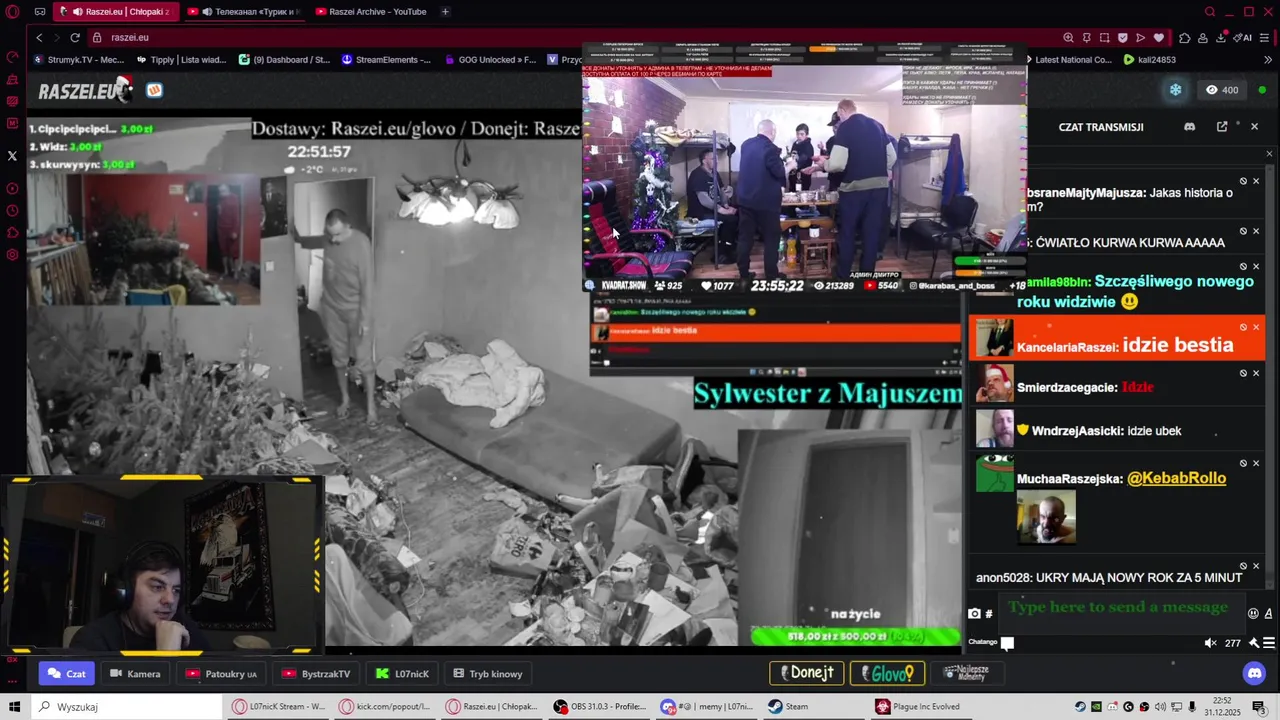The width and height of the screenshot is (1280, 720).
Task: Open Opera sidebar X (Twitter) icon
Action: pyautogui.click(x=12, y=155)
